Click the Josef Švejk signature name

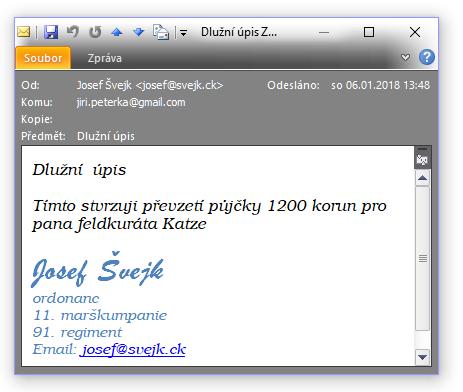coord(97,269)
